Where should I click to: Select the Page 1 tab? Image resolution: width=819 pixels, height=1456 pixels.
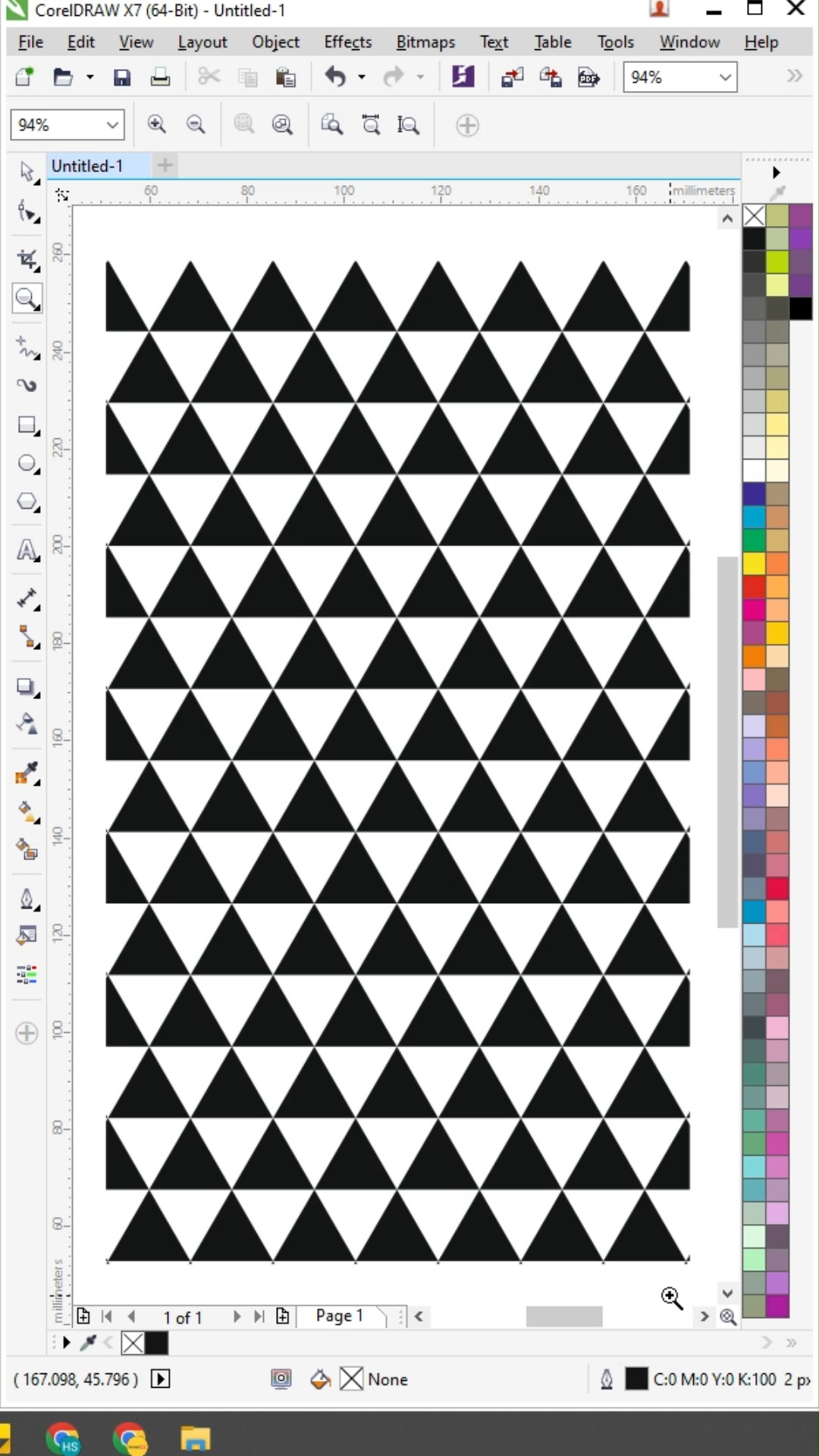(x=340, y=1316)
